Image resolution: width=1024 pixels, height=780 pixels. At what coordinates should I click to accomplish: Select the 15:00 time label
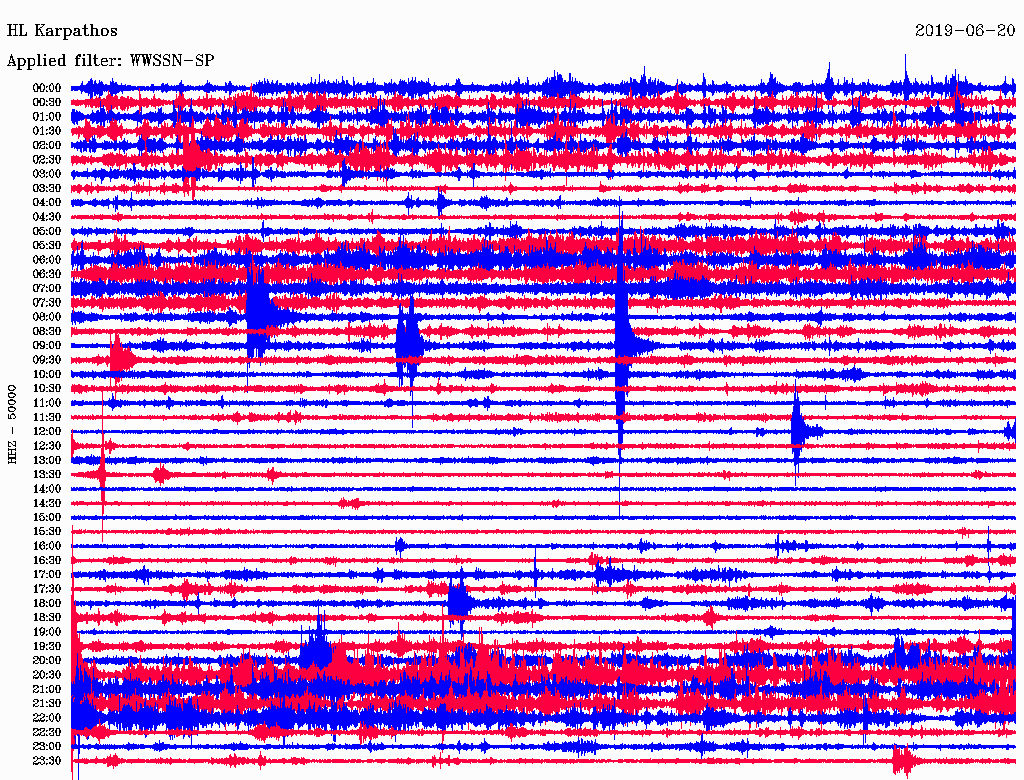pyautogui.click(x=47, y=517)
